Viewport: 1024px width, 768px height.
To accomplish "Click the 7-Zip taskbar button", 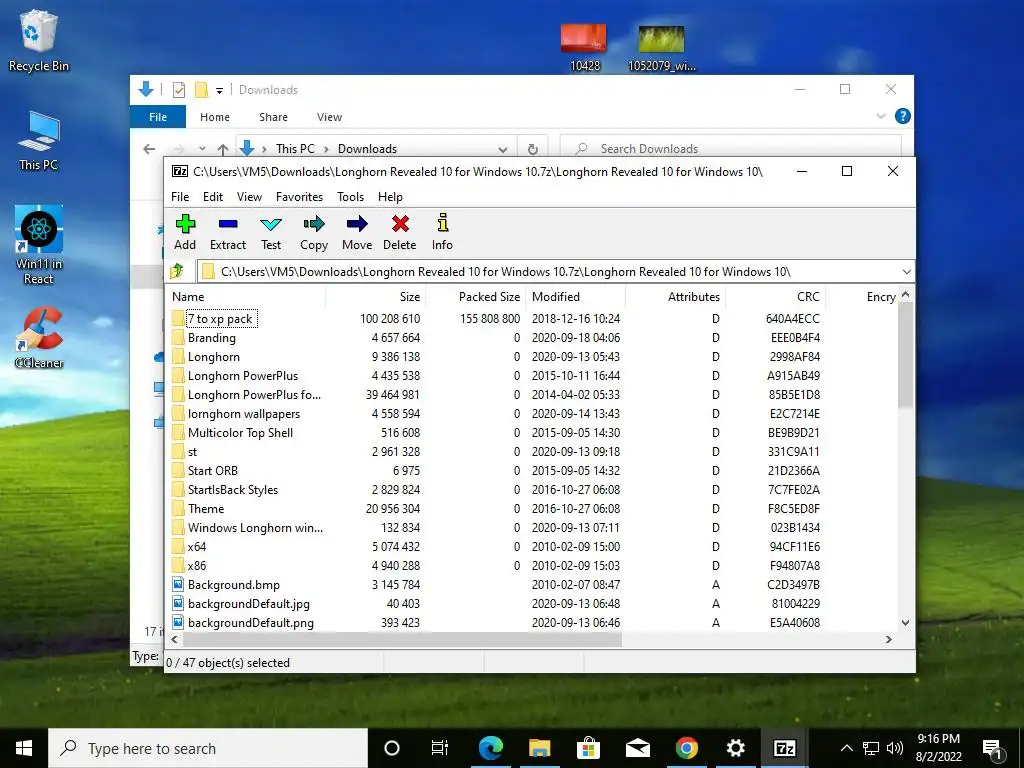I will pyautogui.click(x=784, y=748).
